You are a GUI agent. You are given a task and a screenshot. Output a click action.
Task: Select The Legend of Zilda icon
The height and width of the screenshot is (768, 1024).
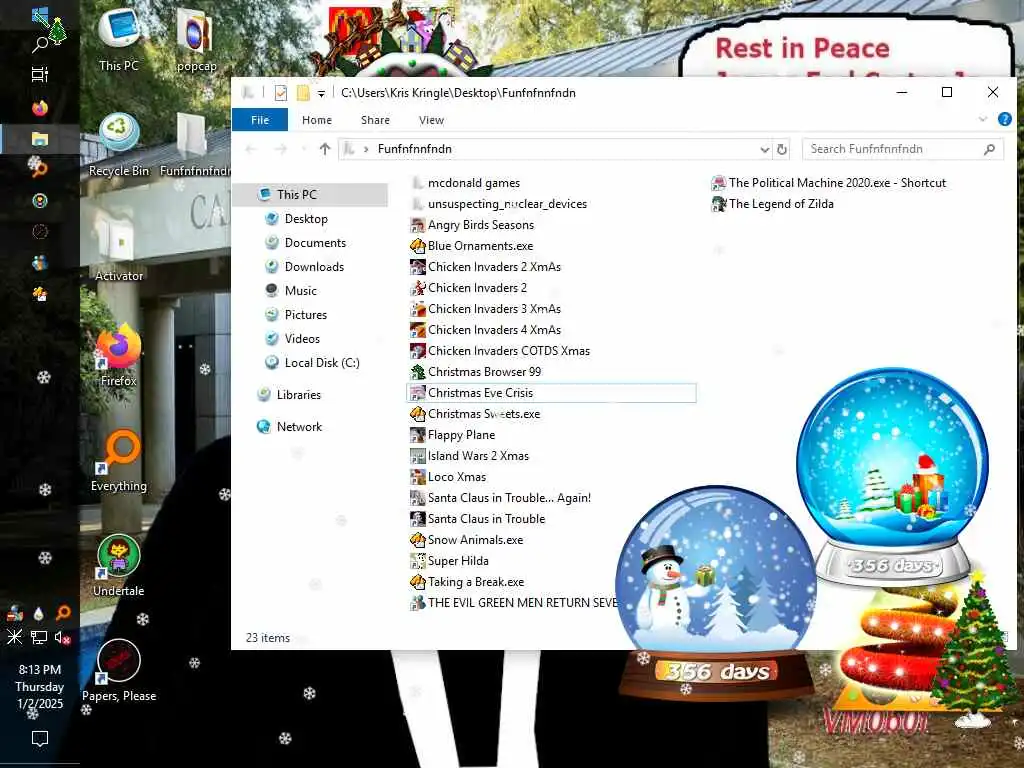(719, 204)
